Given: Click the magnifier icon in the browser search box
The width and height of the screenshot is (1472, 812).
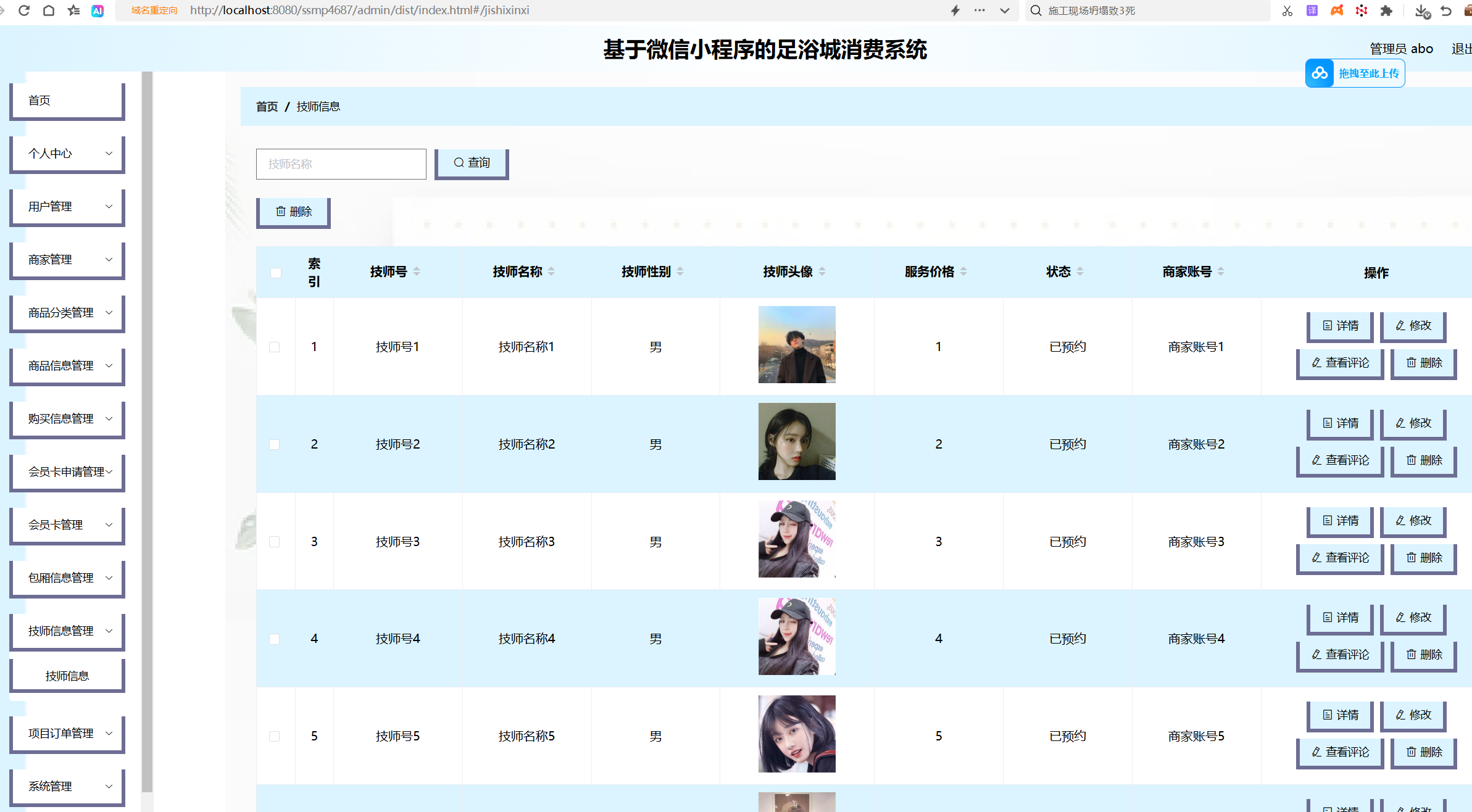Looking at the screenshot, I should (1036, 10).
